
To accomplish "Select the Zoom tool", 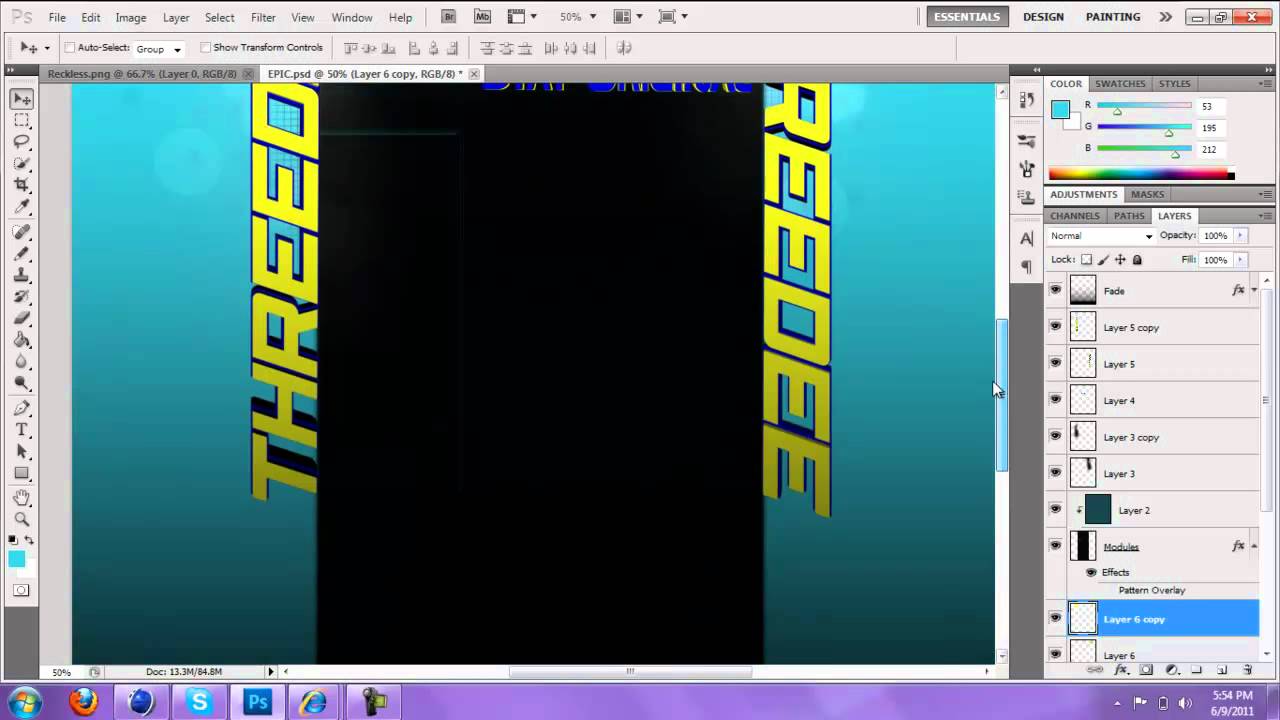I will [22, 519].
